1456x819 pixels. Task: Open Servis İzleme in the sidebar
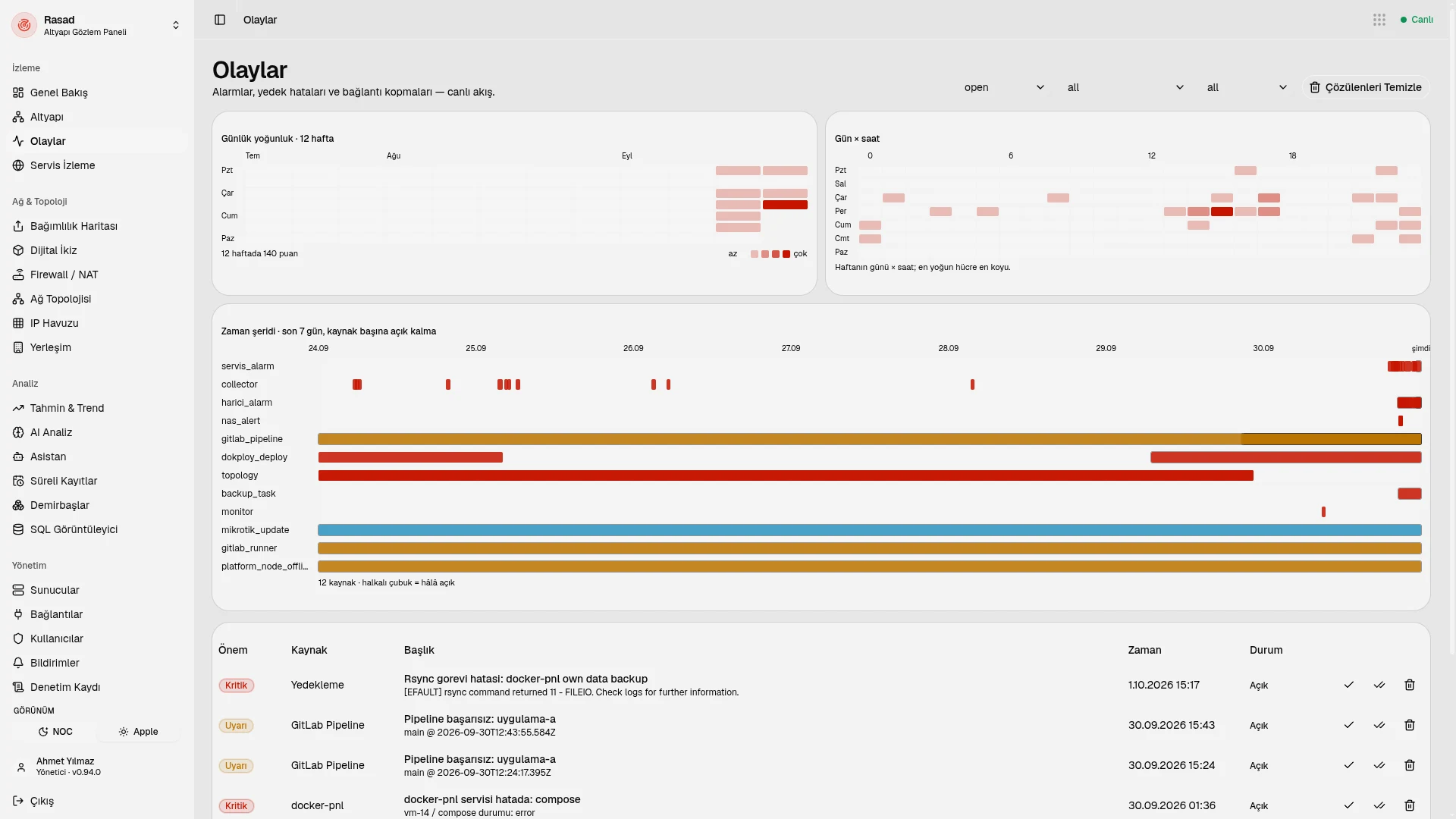(97, 165)
